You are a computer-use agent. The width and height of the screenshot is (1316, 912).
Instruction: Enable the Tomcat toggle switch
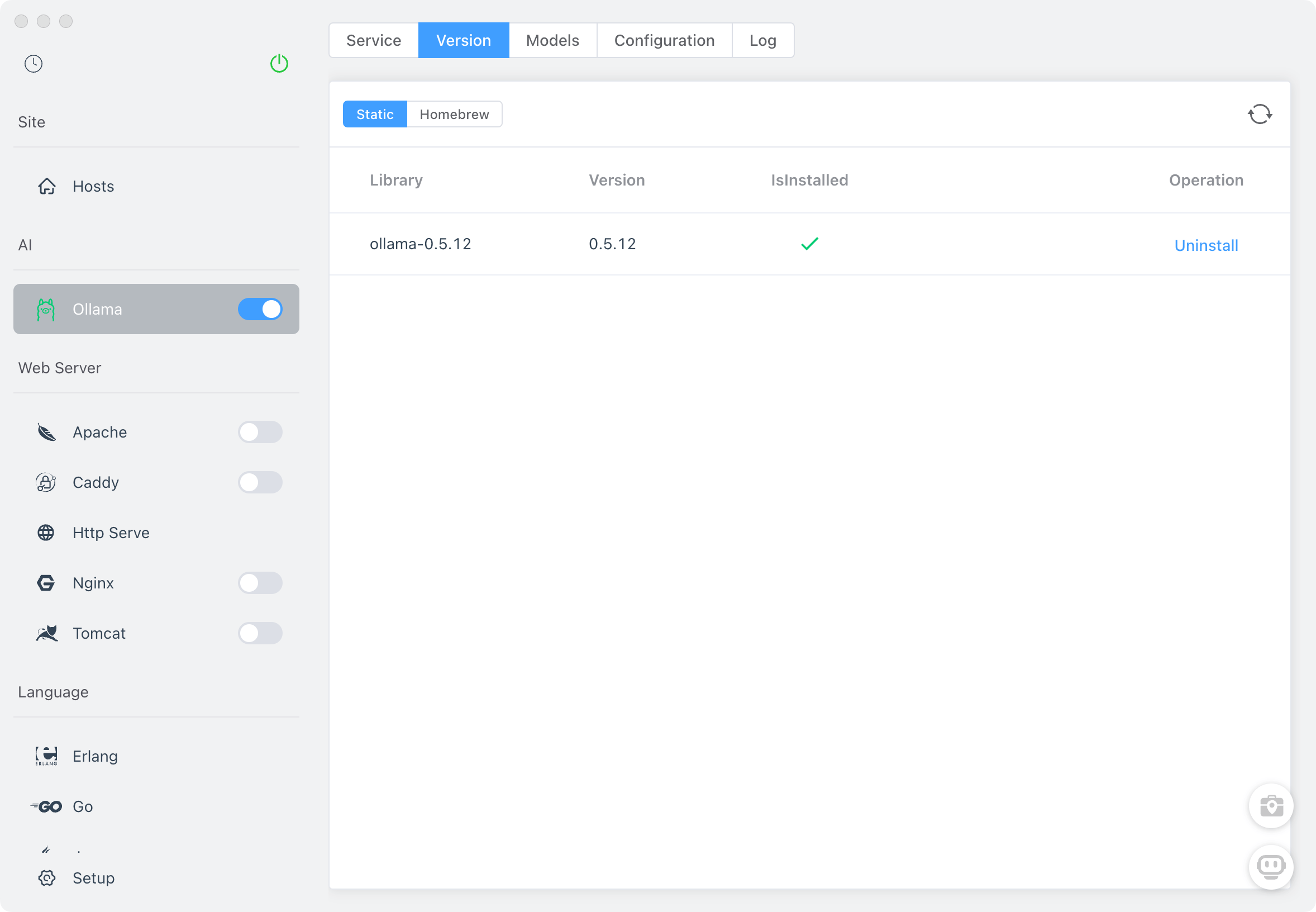[260, 633]
